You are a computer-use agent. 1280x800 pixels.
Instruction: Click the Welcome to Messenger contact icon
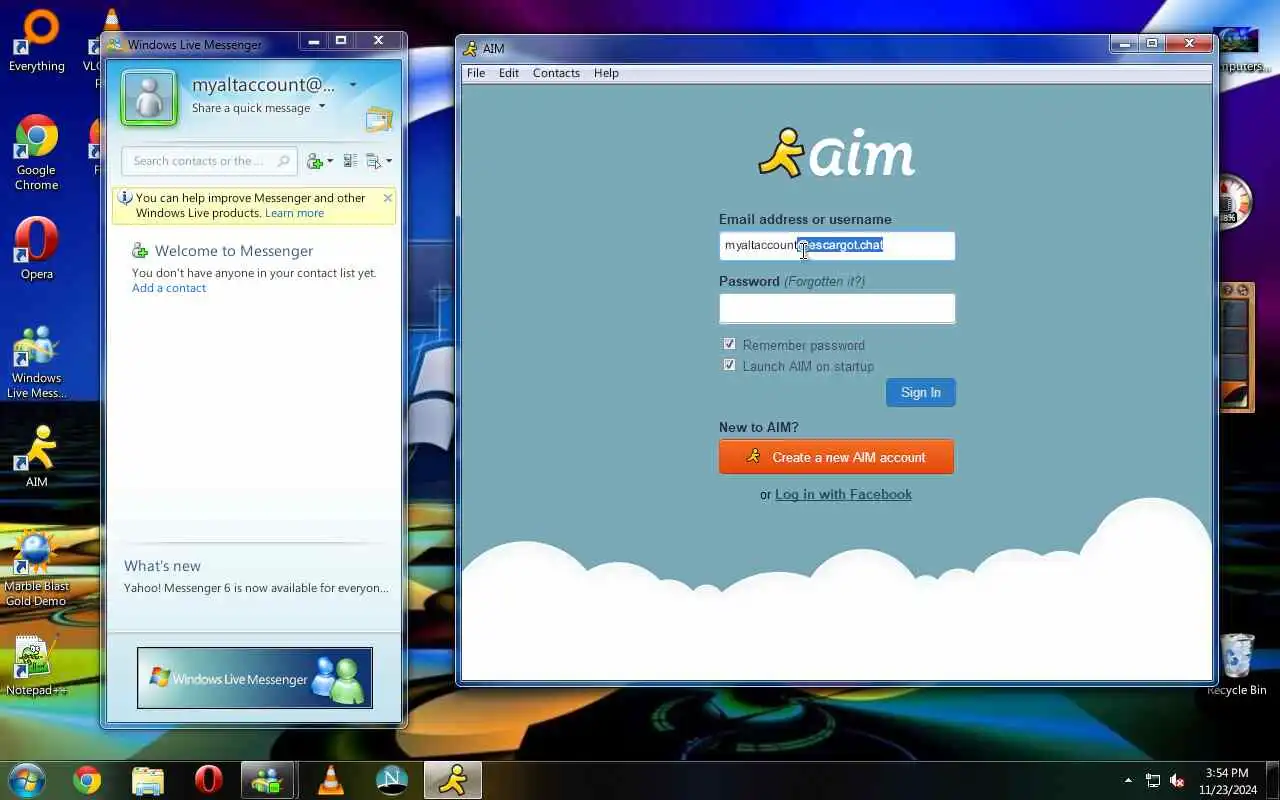click(x=141, y=251)
